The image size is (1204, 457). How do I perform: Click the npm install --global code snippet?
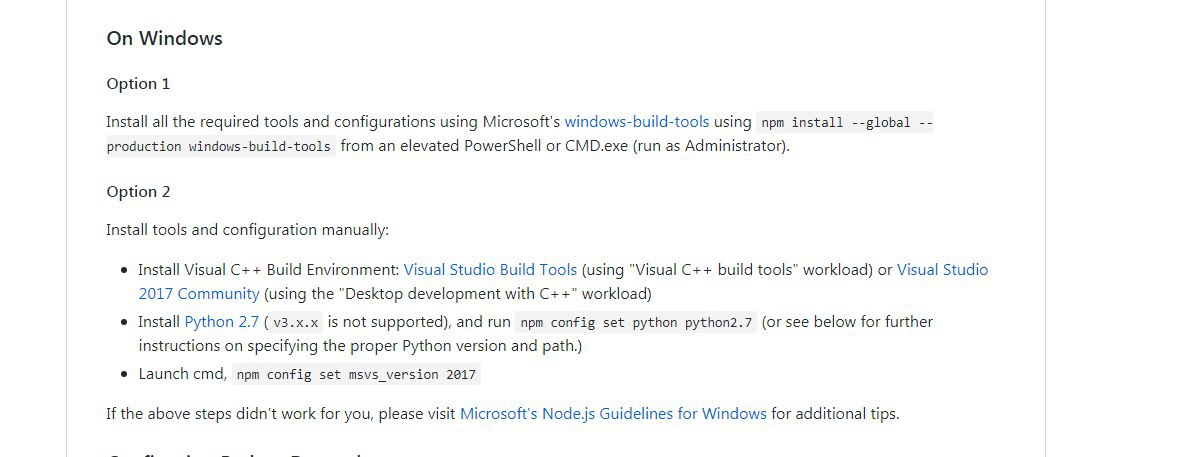tap(846, 123)
